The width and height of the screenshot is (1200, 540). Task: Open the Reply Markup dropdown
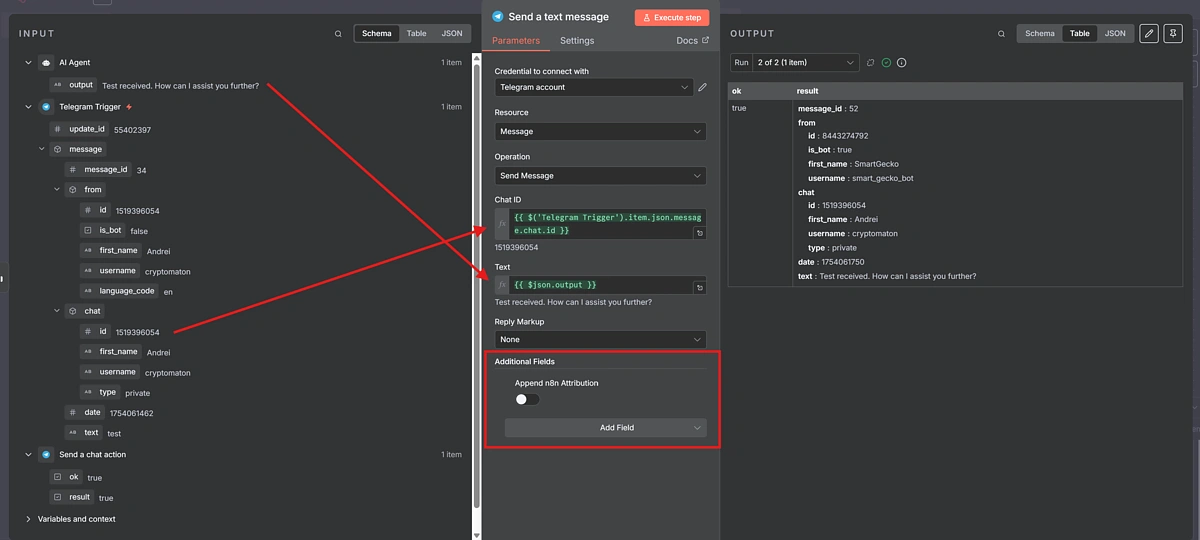599,339
